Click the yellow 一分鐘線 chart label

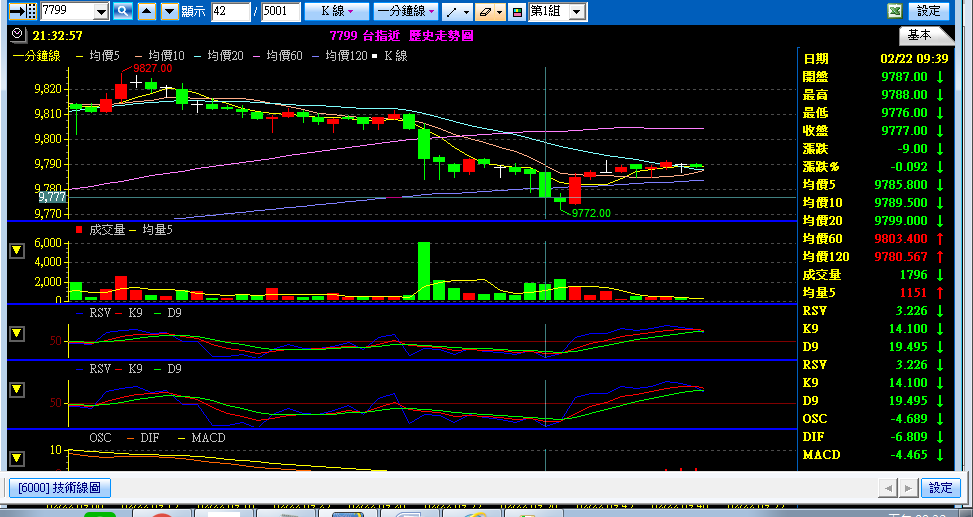[x=37, y=56]
